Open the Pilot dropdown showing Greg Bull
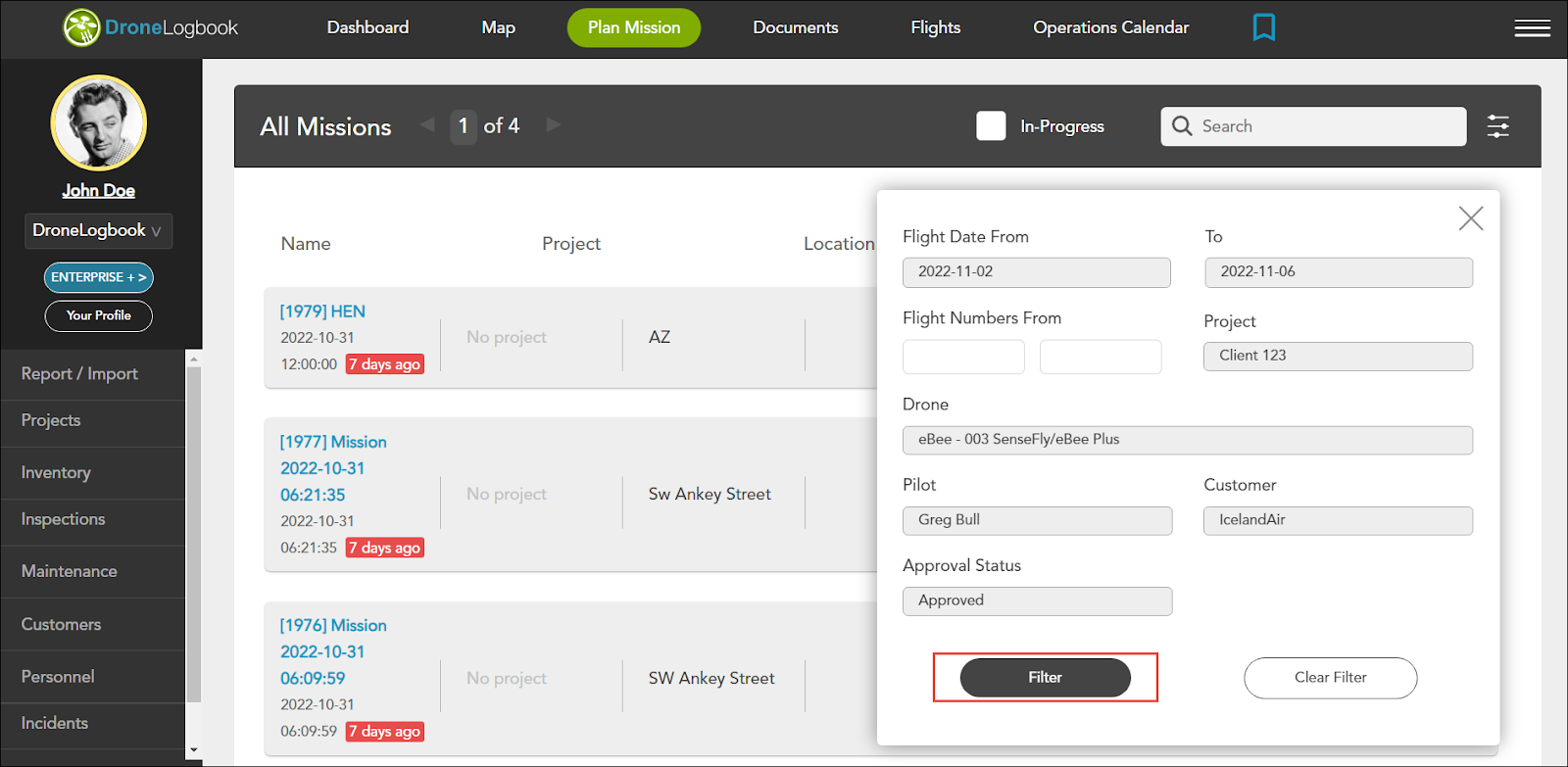The height and width of the screenshot is (767, 1568). coord(1037,520)
